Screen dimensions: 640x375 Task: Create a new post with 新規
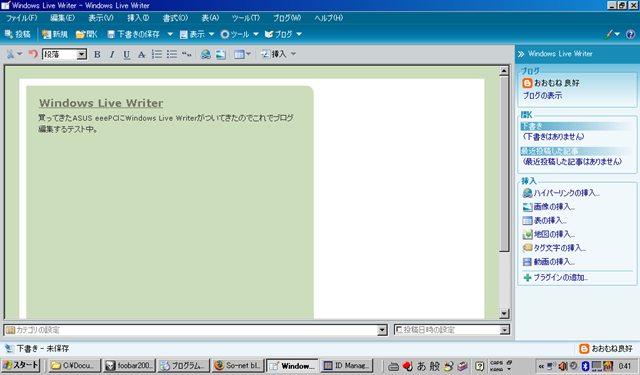point(55,34)
